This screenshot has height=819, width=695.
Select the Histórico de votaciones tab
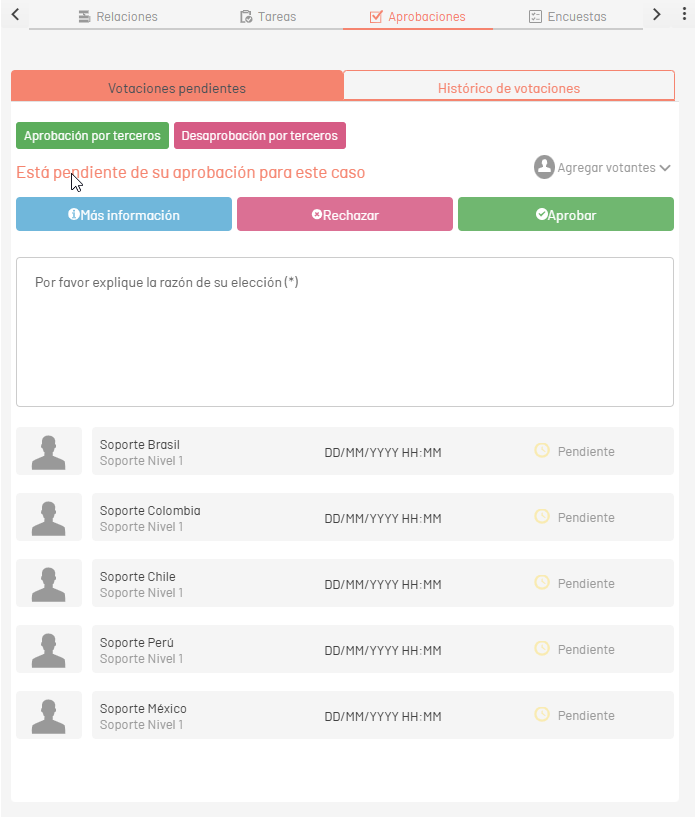[508, 88]
